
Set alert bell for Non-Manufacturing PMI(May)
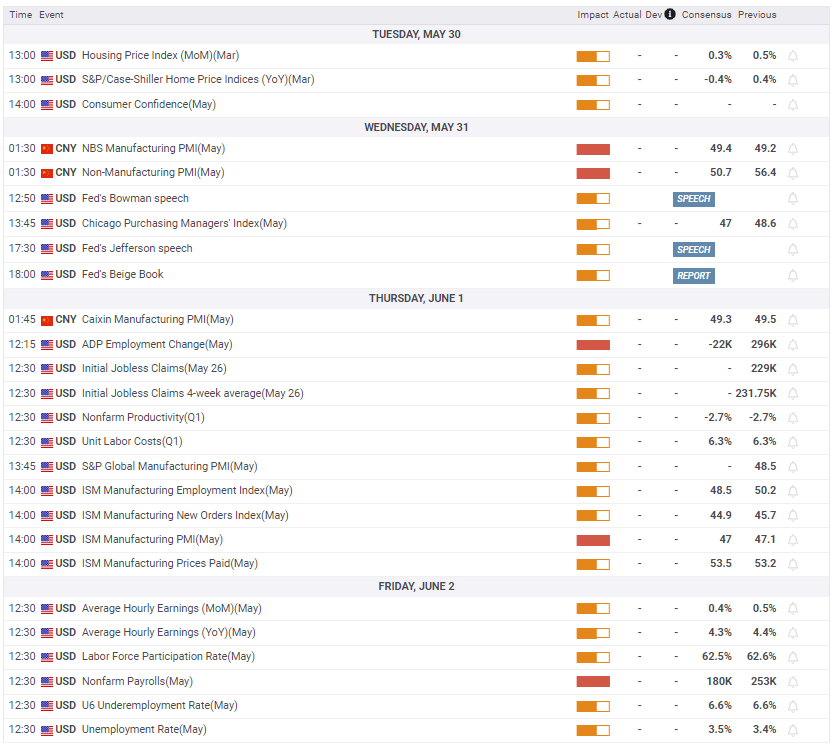click(x=793, y=173)
